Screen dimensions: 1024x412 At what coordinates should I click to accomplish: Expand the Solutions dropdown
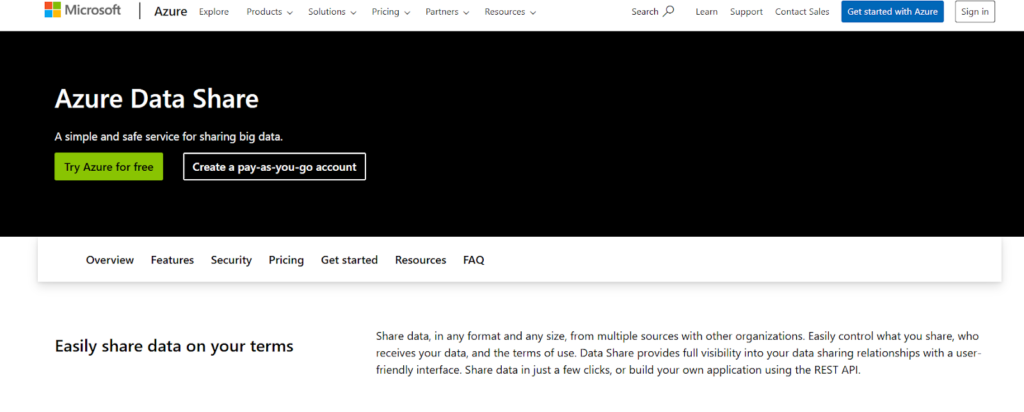click(332, 12)
